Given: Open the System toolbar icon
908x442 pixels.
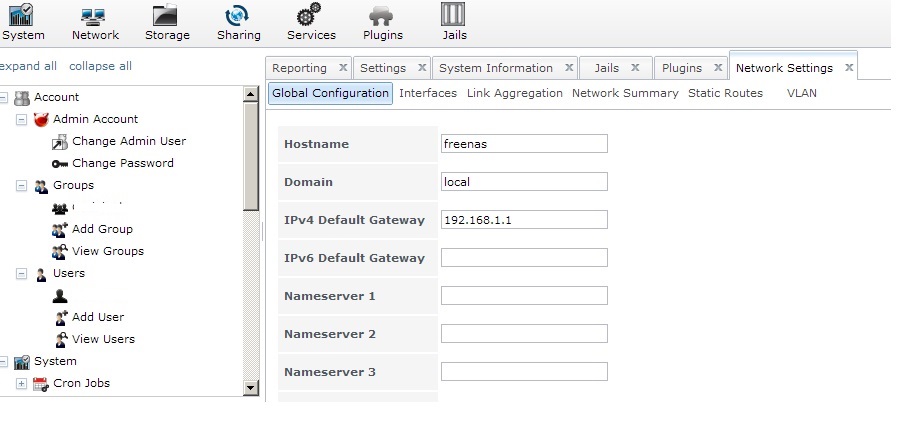Looking at the screenshot, I should coord(21,14).
